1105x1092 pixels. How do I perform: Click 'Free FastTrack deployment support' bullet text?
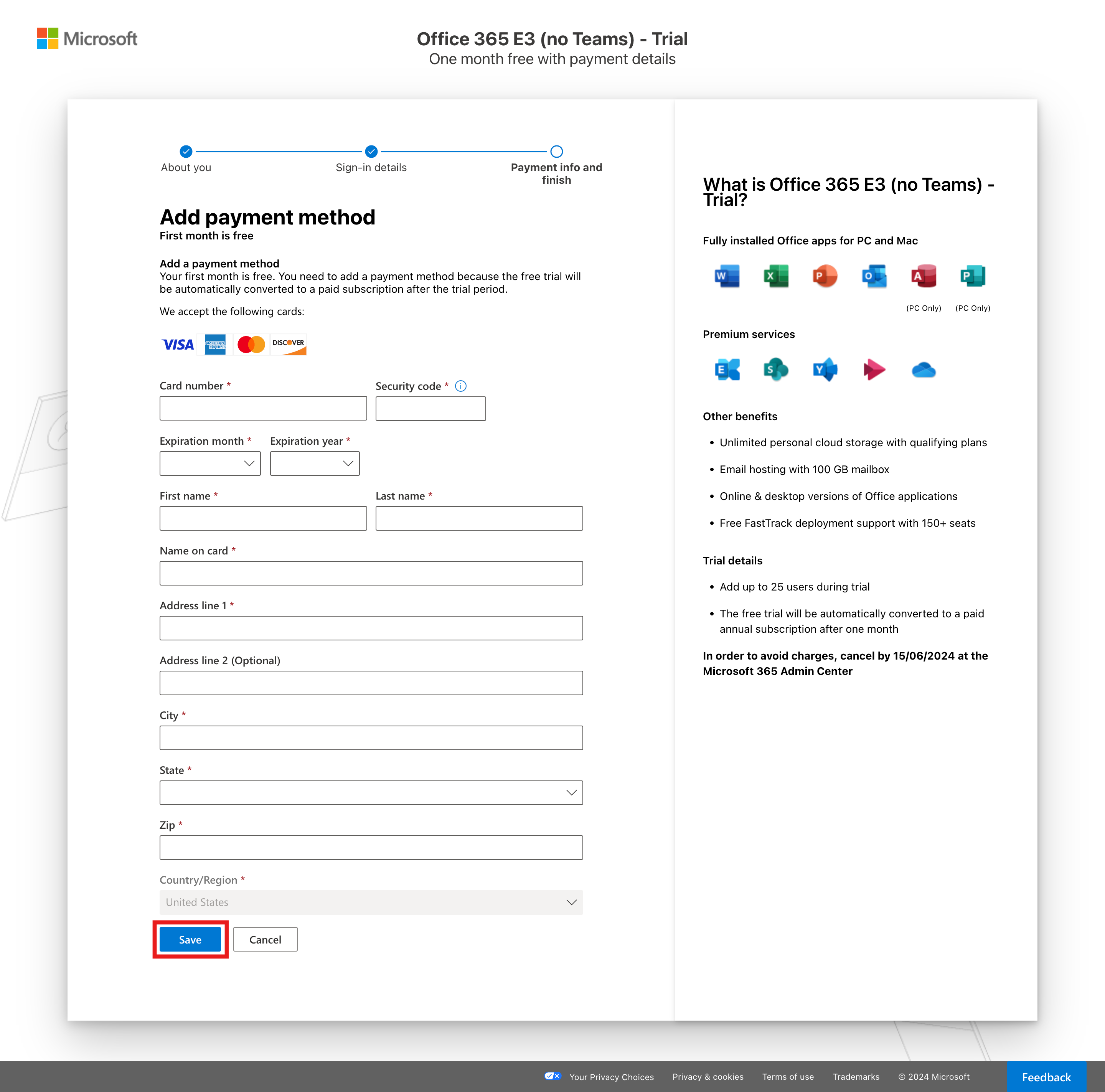coord(848,523)
